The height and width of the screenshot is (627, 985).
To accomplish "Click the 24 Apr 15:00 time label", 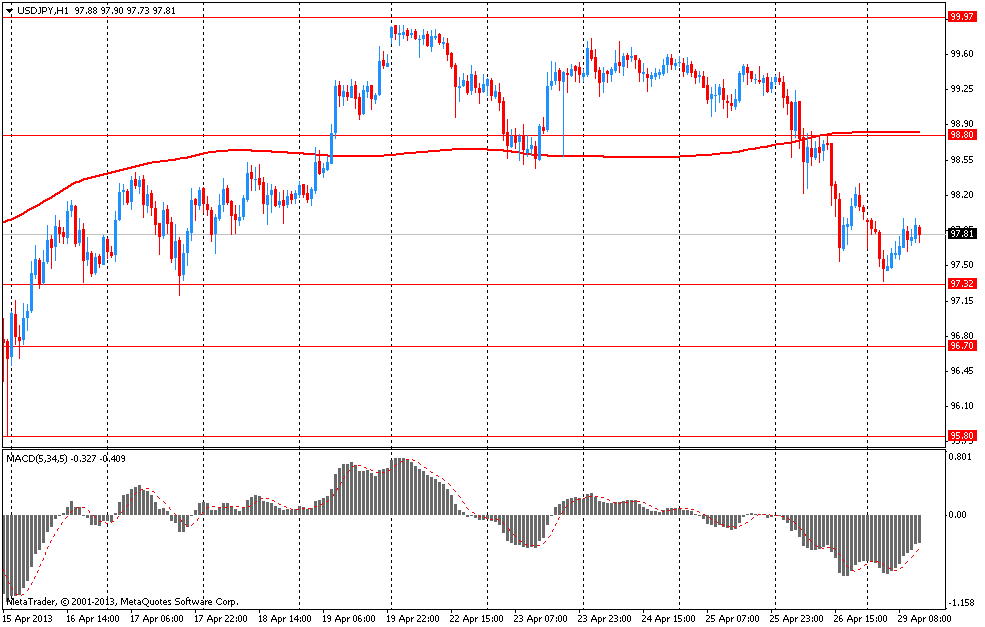I will pos(669,618).
